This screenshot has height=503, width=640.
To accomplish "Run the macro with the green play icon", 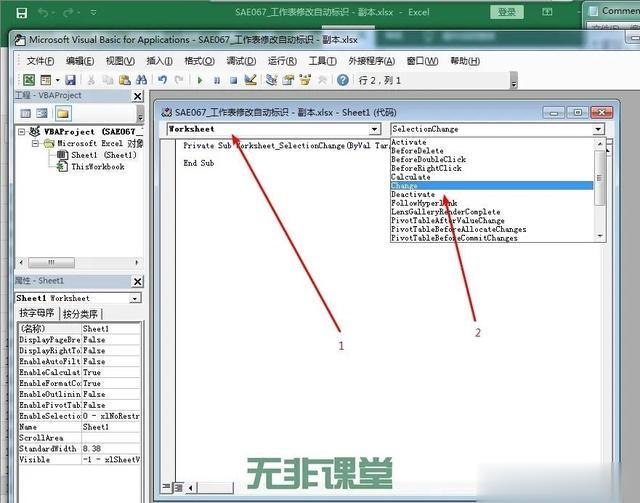I will pyautogui.click(x=200, y=80).
